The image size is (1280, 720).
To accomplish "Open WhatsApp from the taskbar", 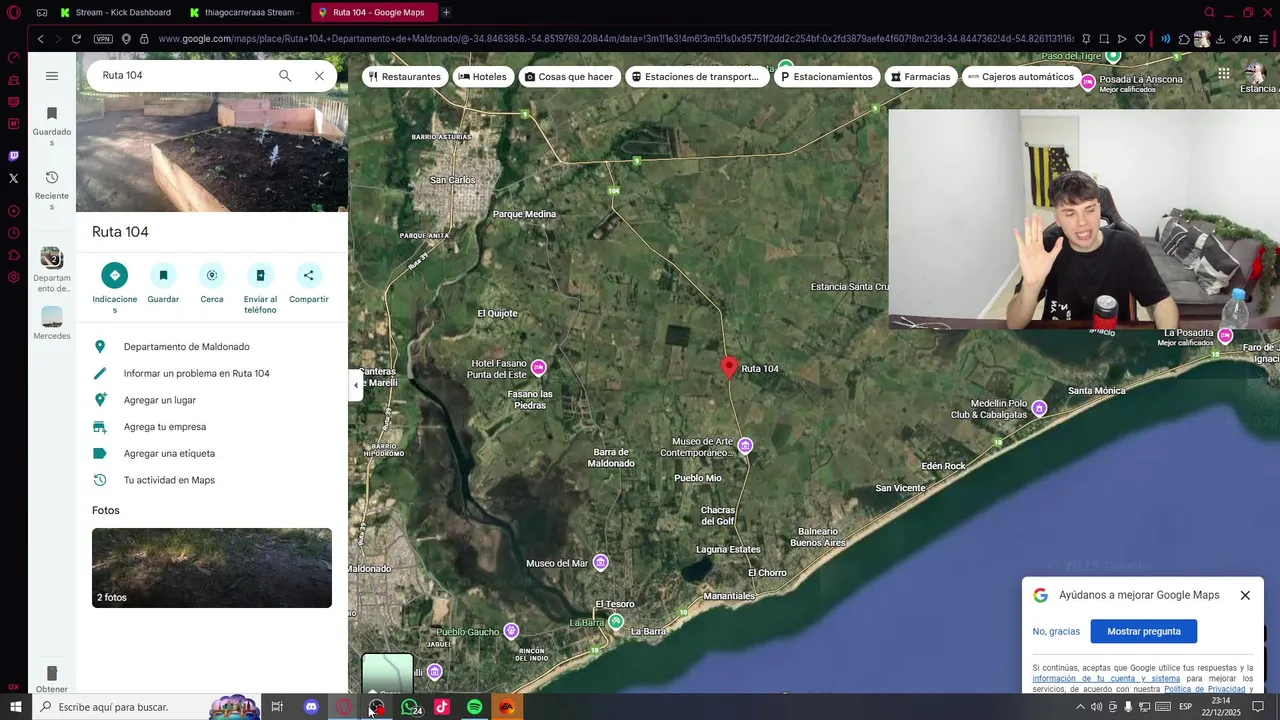I will (x=409, y=707).
